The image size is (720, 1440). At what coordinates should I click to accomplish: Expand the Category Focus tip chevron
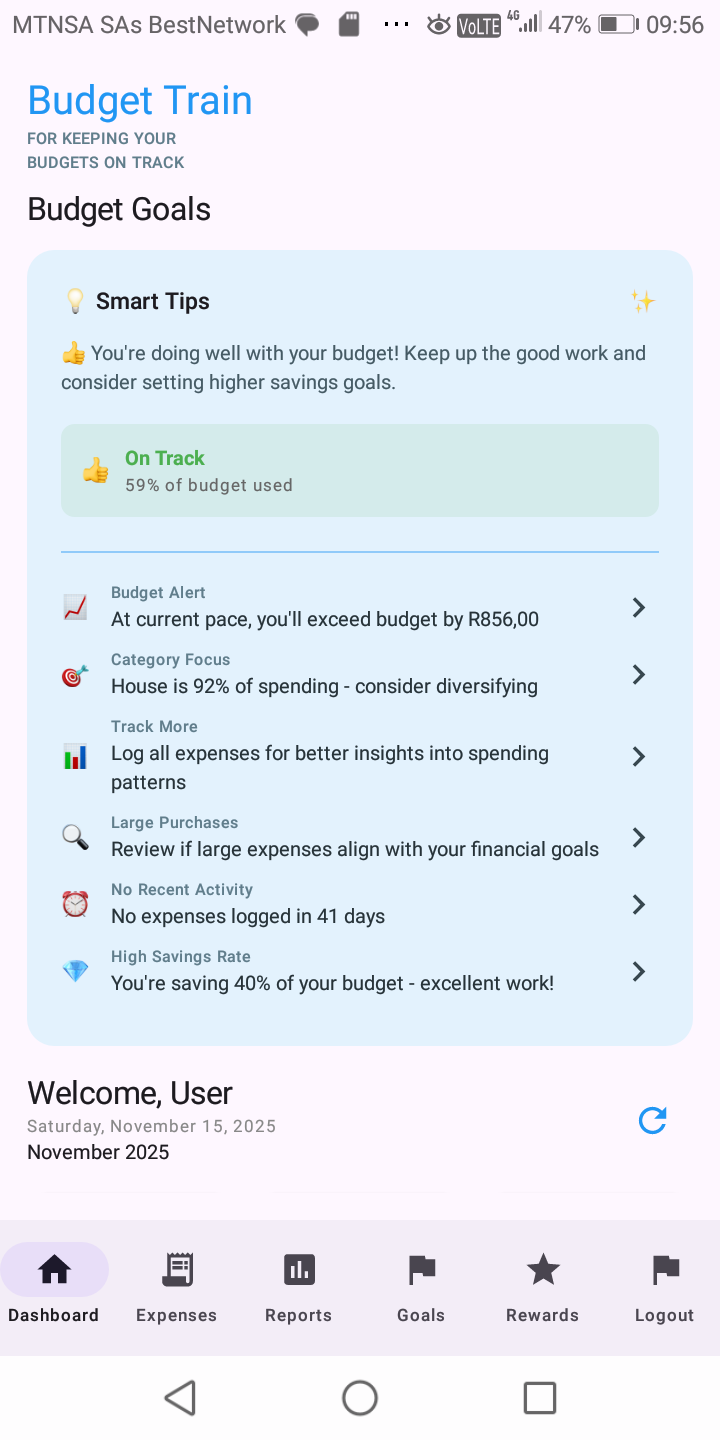coord(639,675)
